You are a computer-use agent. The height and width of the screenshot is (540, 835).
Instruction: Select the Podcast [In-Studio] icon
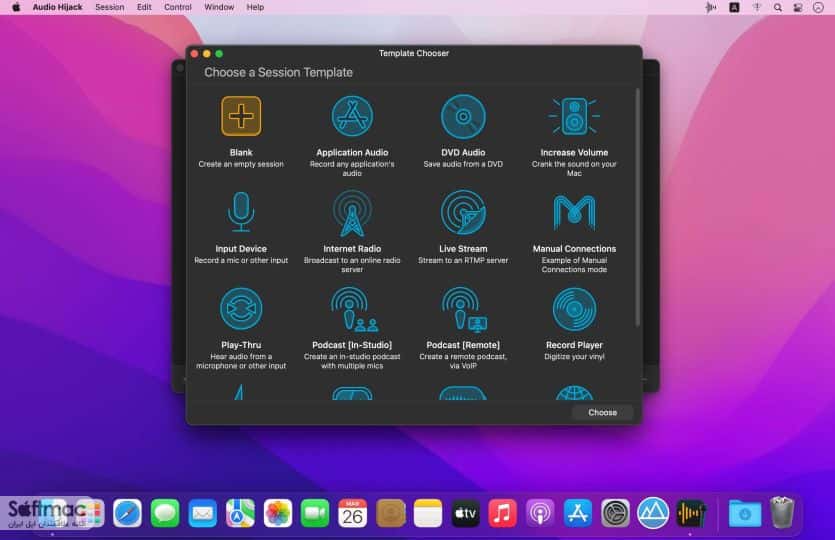[x=354, y=309]
